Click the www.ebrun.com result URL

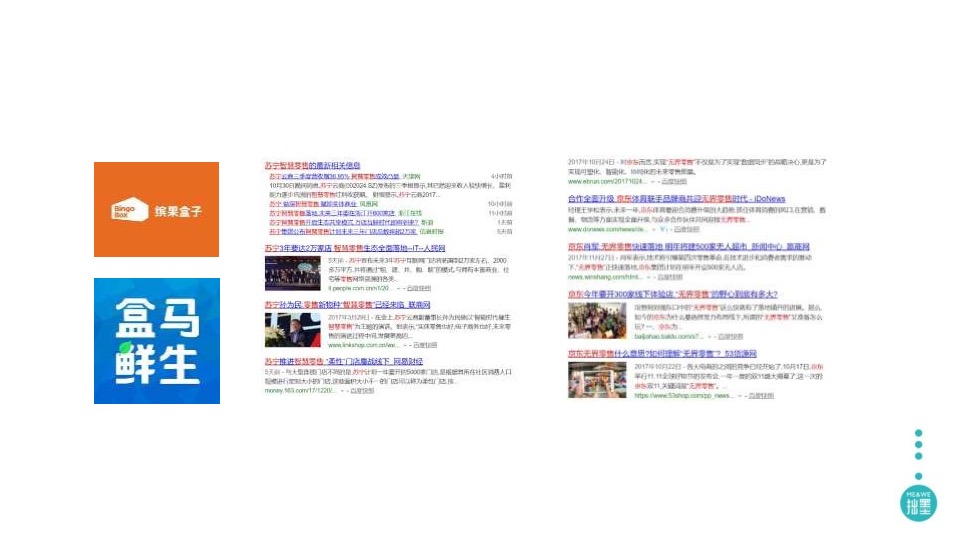tap(607, 181)
